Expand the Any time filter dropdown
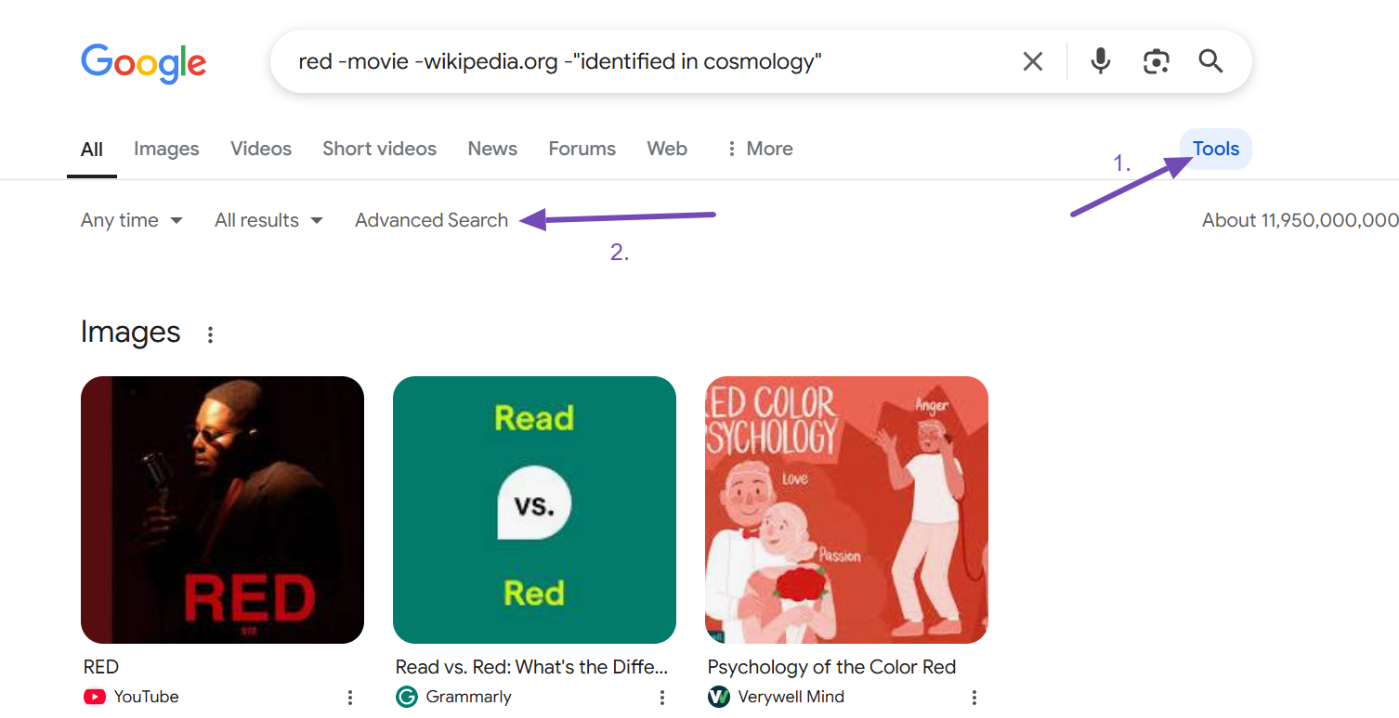1399x718 pixels. (131, 220)
